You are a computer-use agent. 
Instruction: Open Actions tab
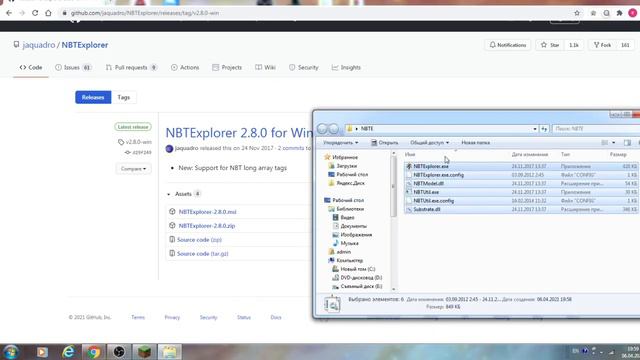pos(185,67)
